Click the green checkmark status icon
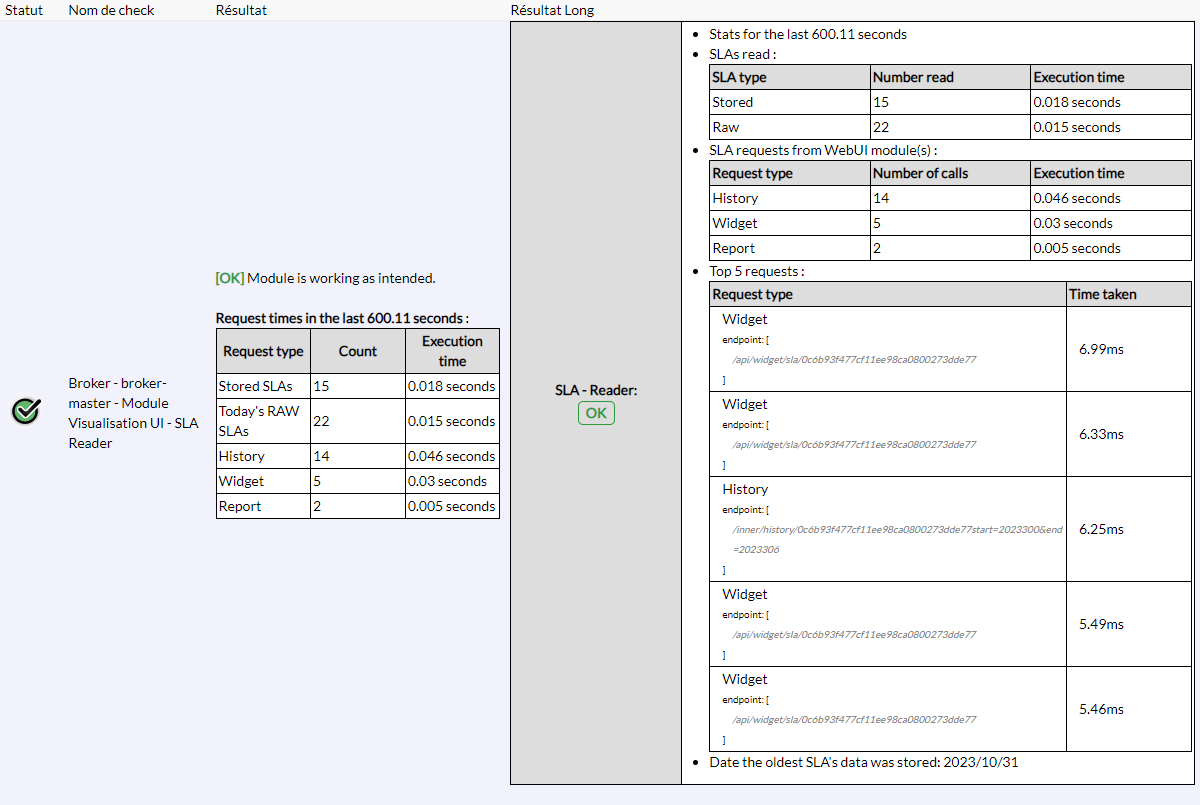 tap(25, 410)
